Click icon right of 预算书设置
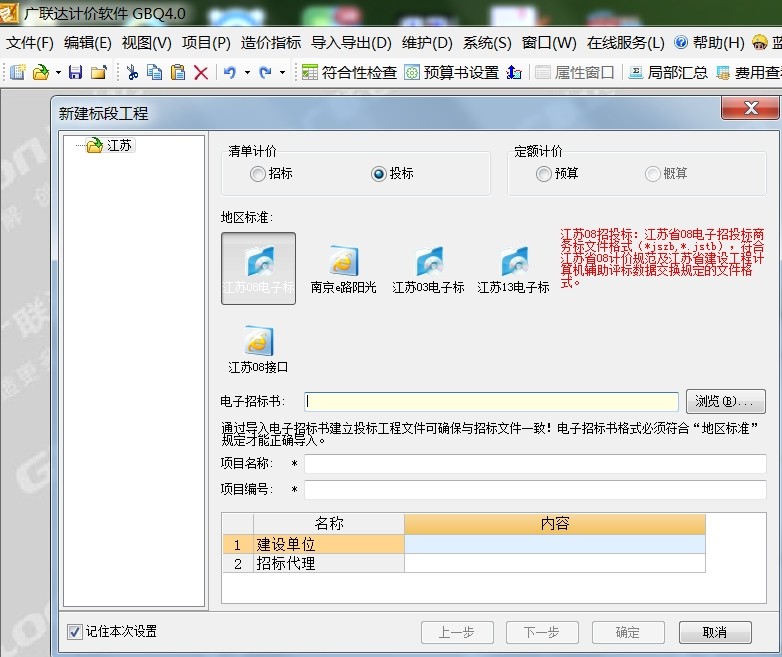 [x=514, y=72]
